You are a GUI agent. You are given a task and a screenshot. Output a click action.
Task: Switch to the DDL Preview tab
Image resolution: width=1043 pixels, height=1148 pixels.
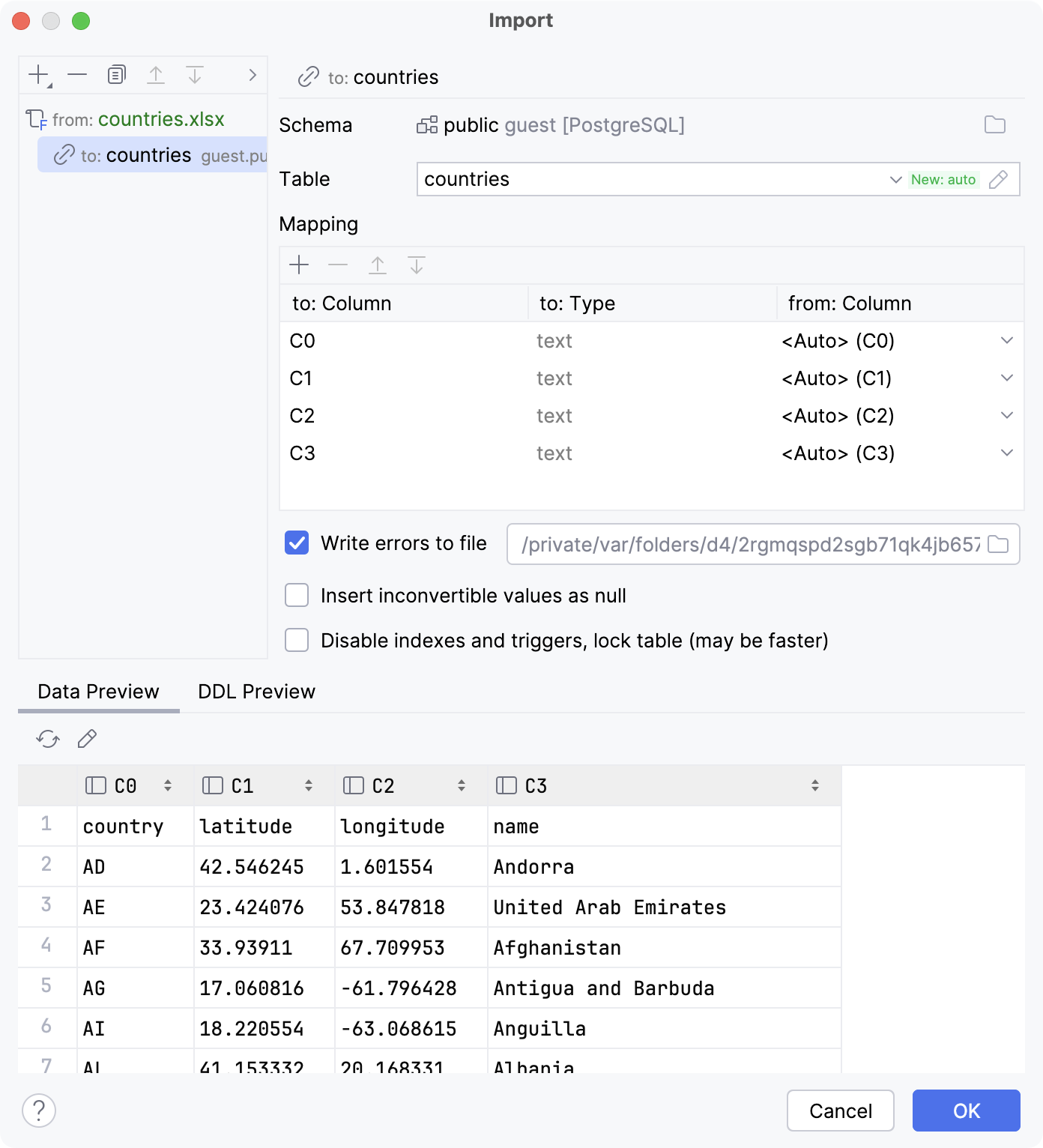(256, 691)
